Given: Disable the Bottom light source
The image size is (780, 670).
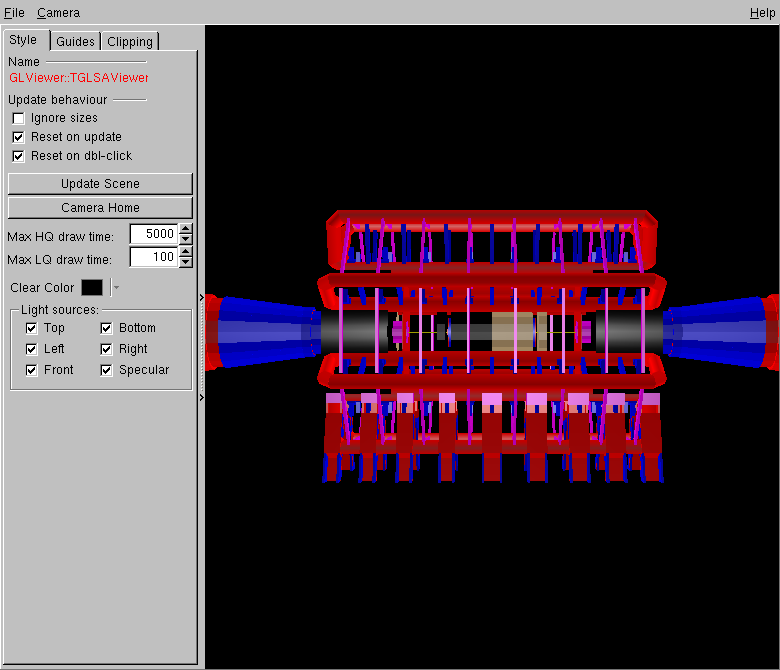Looking at the screenshot, I should (x=107, y=328).
